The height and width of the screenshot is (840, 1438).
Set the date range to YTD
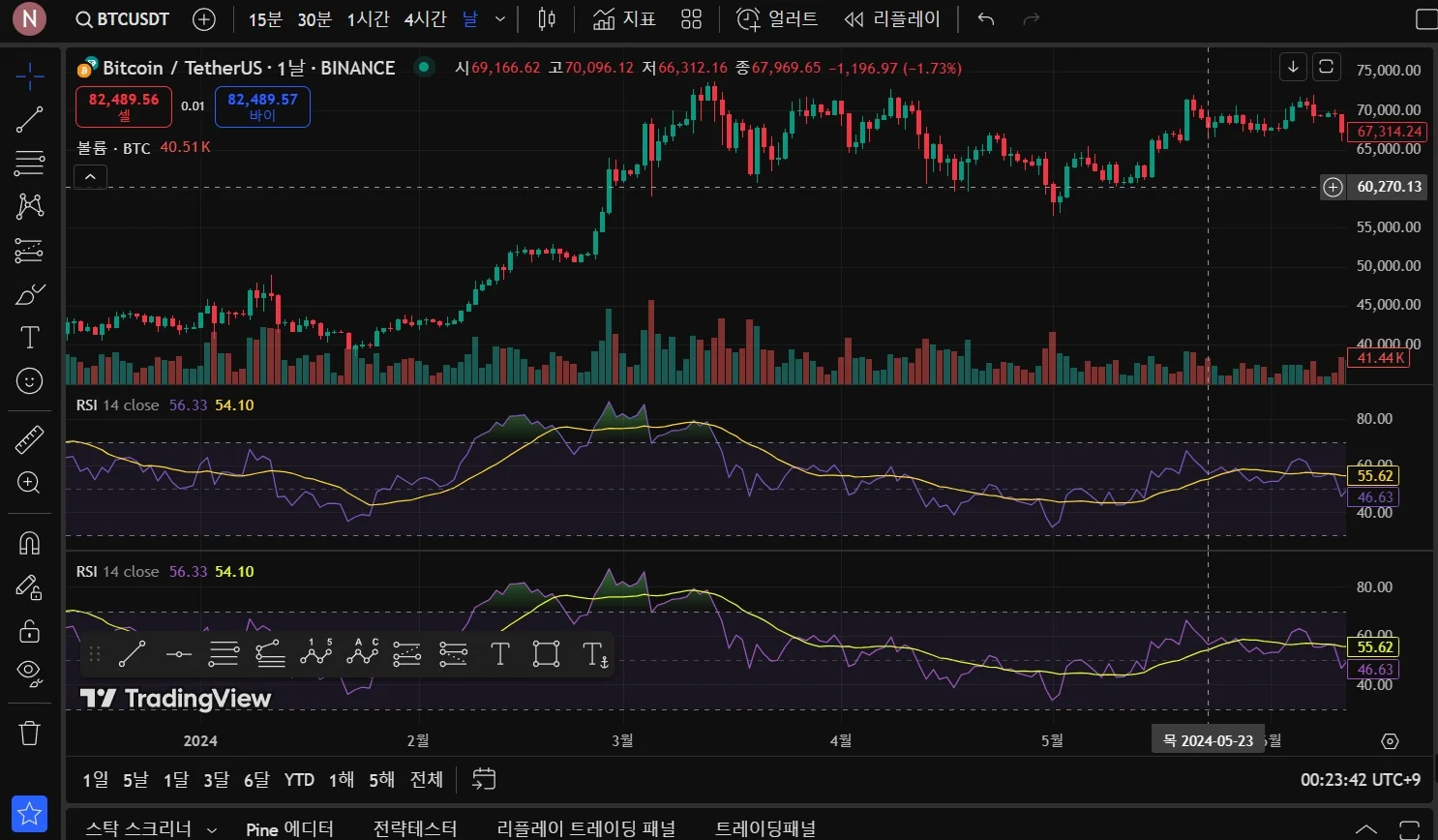coord(299,780)
